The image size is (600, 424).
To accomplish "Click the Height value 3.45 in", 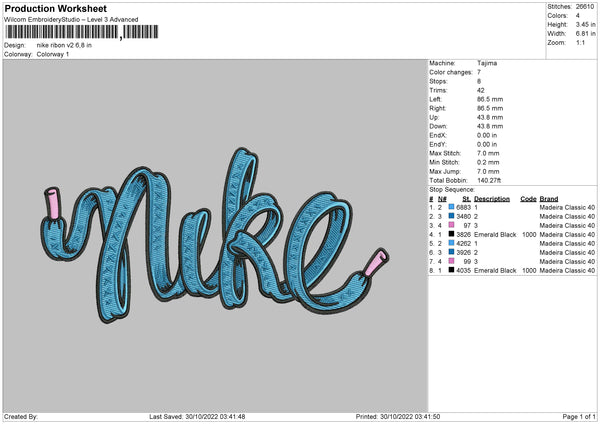I will tap(585, 24).
